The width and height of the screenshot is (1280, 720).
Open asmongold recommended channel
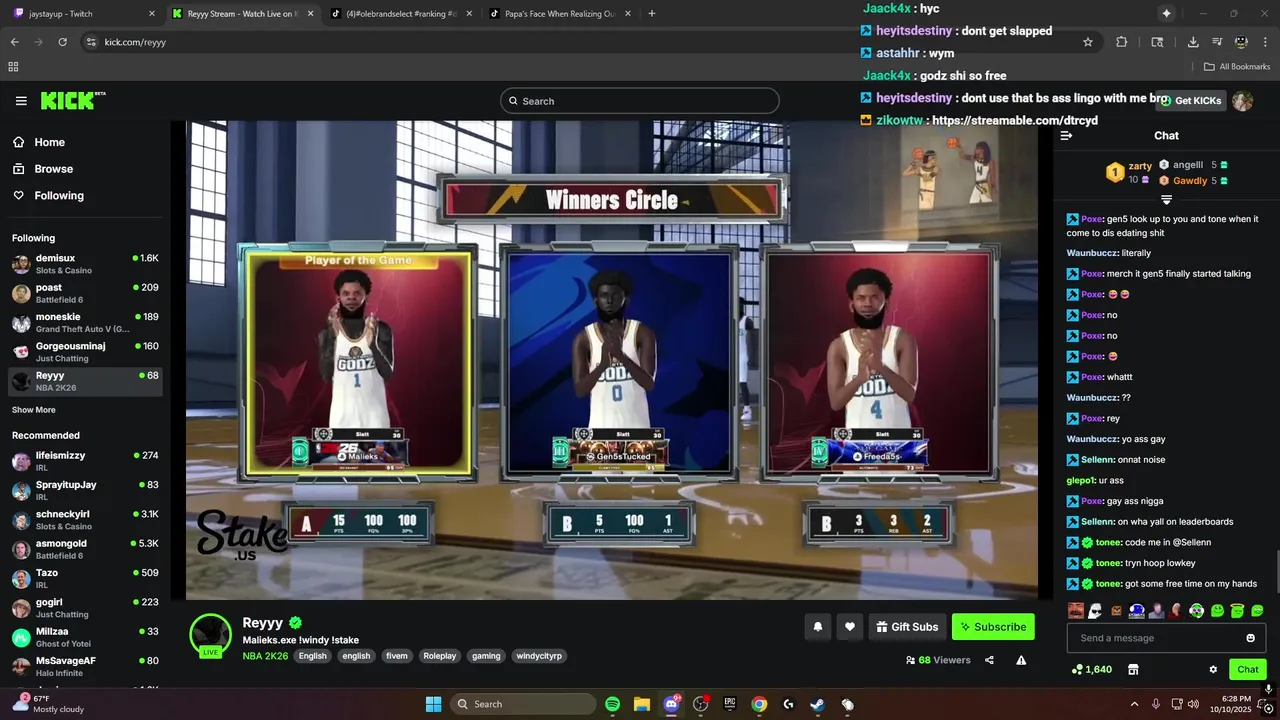pos(85,549)
